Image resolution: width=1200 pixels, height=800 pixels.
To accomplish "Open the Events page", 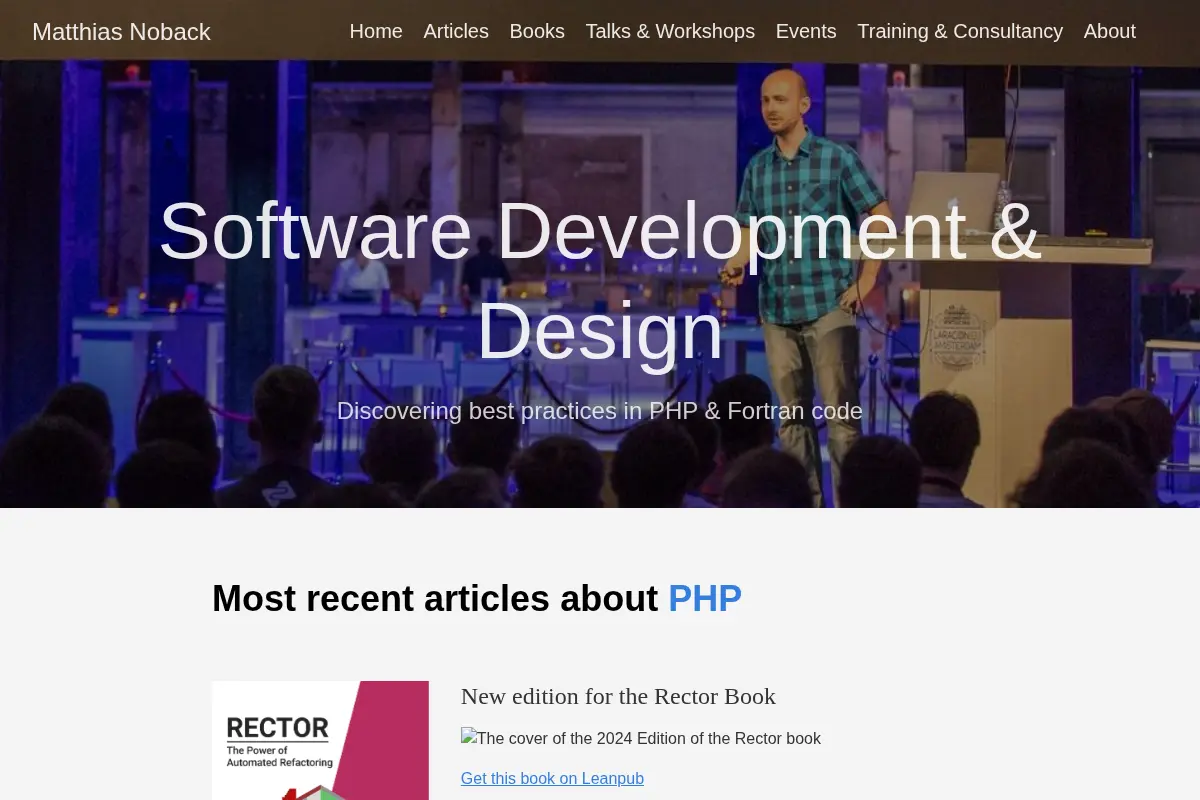I will click(806, 31).
